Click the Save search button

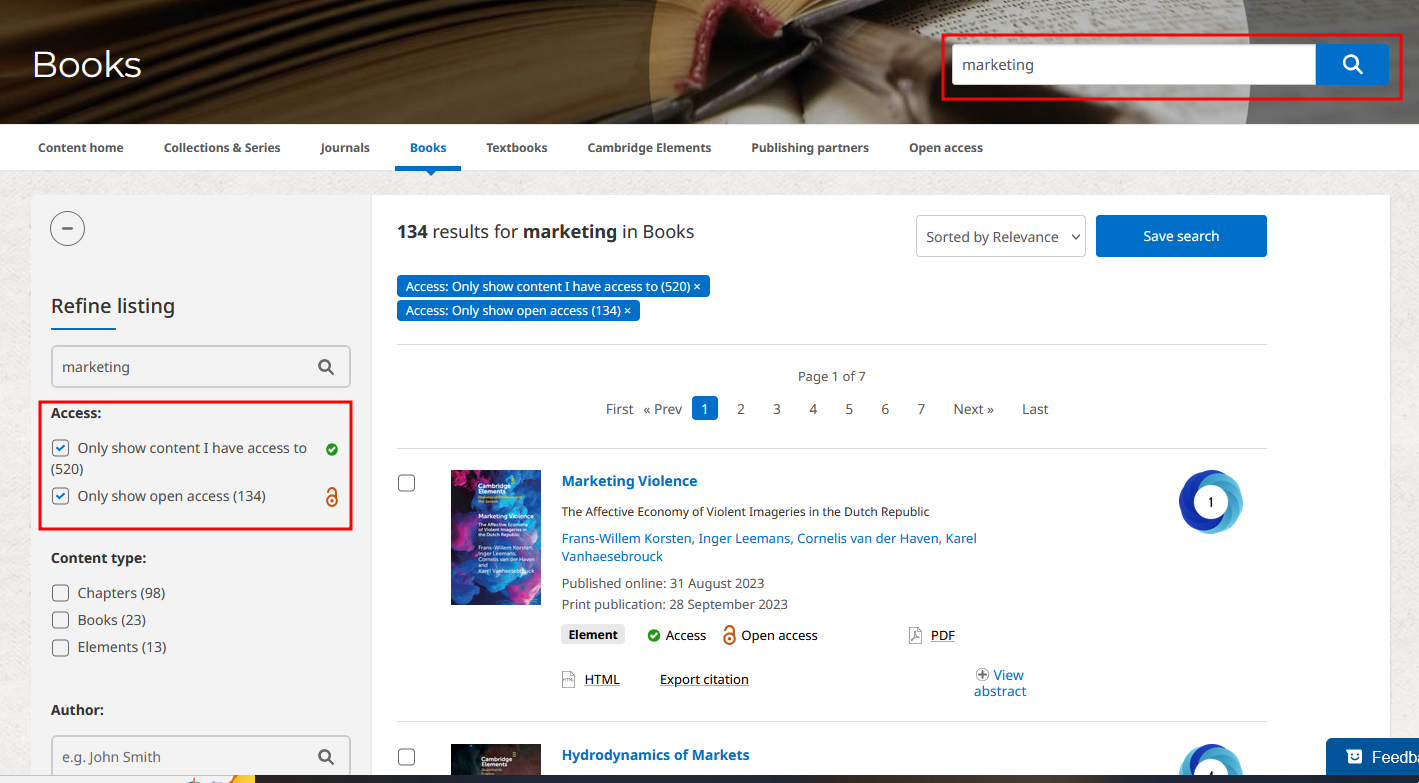tap(1181, 236)
